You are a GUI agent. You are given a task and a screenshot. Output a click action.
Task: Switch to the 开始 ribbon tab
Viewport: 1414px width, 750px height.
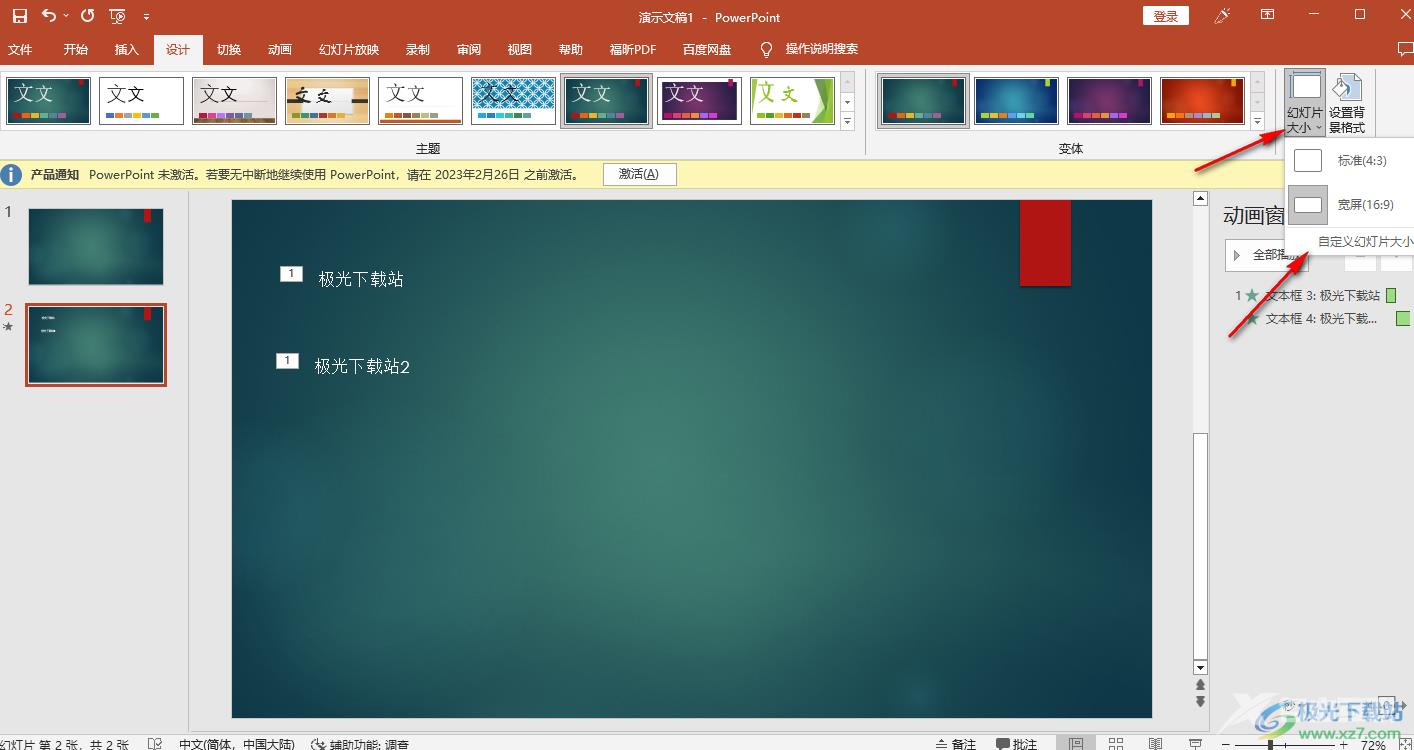75,49
